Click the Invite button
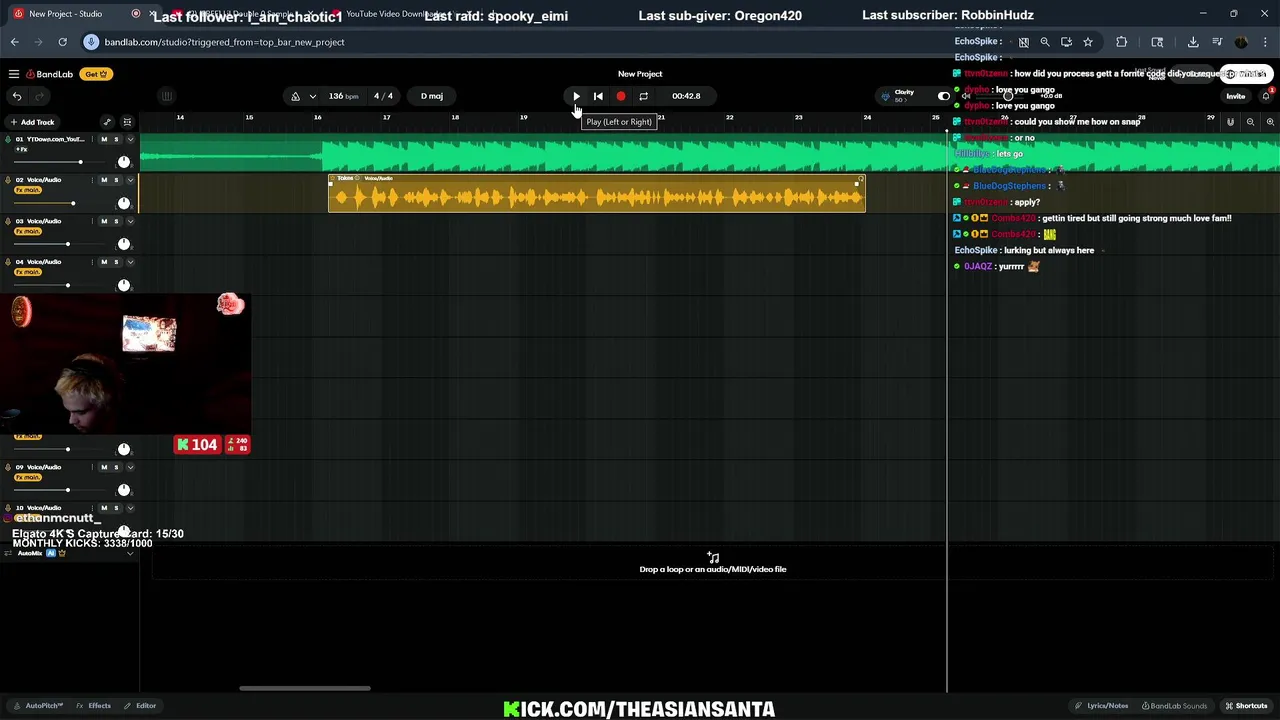This screenshot has width=1280, height=720. pyautogui.click(x=1236, y=96)
